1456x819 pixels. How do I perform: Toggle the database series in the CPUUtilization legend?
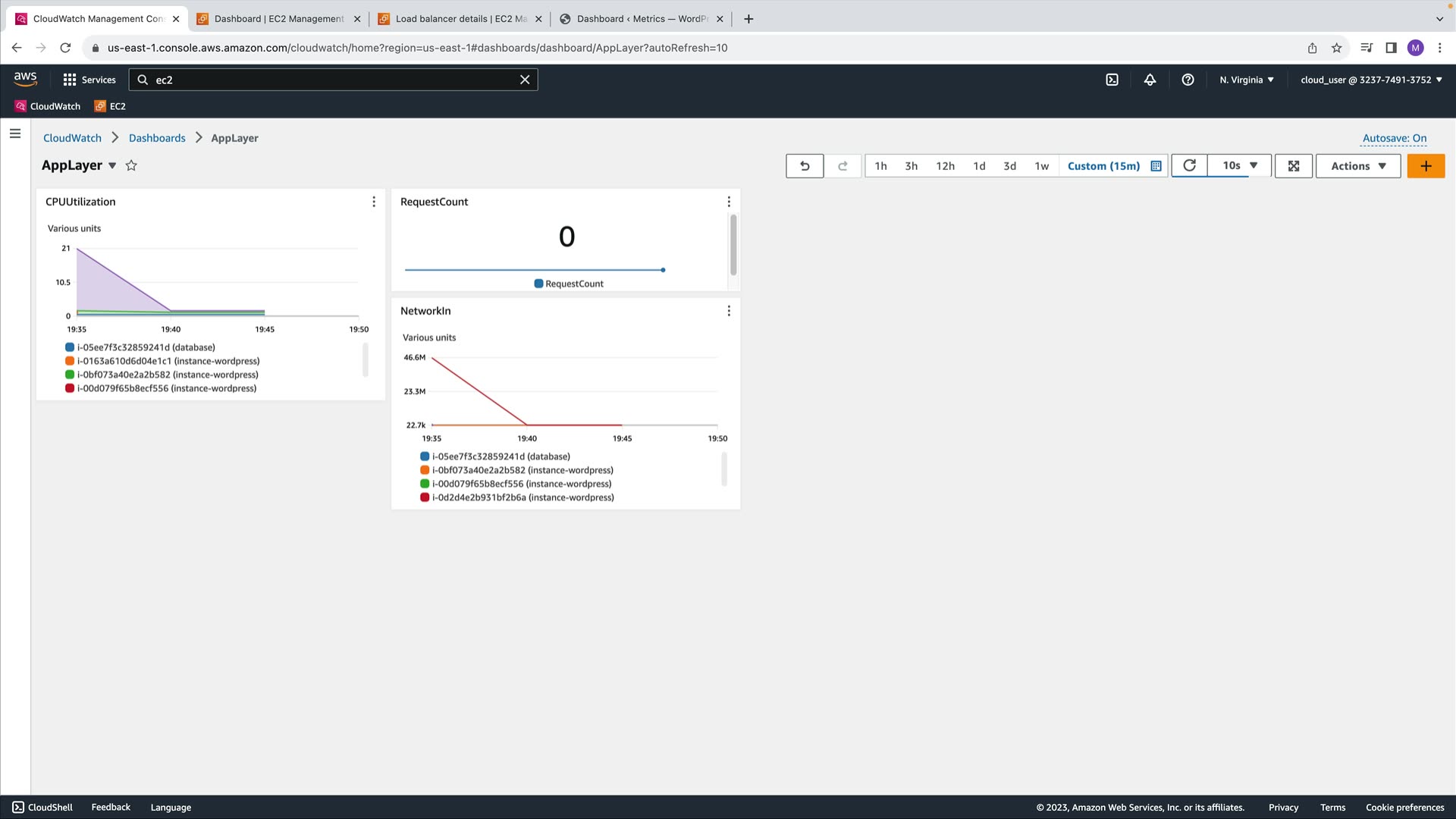click(146, 347)
